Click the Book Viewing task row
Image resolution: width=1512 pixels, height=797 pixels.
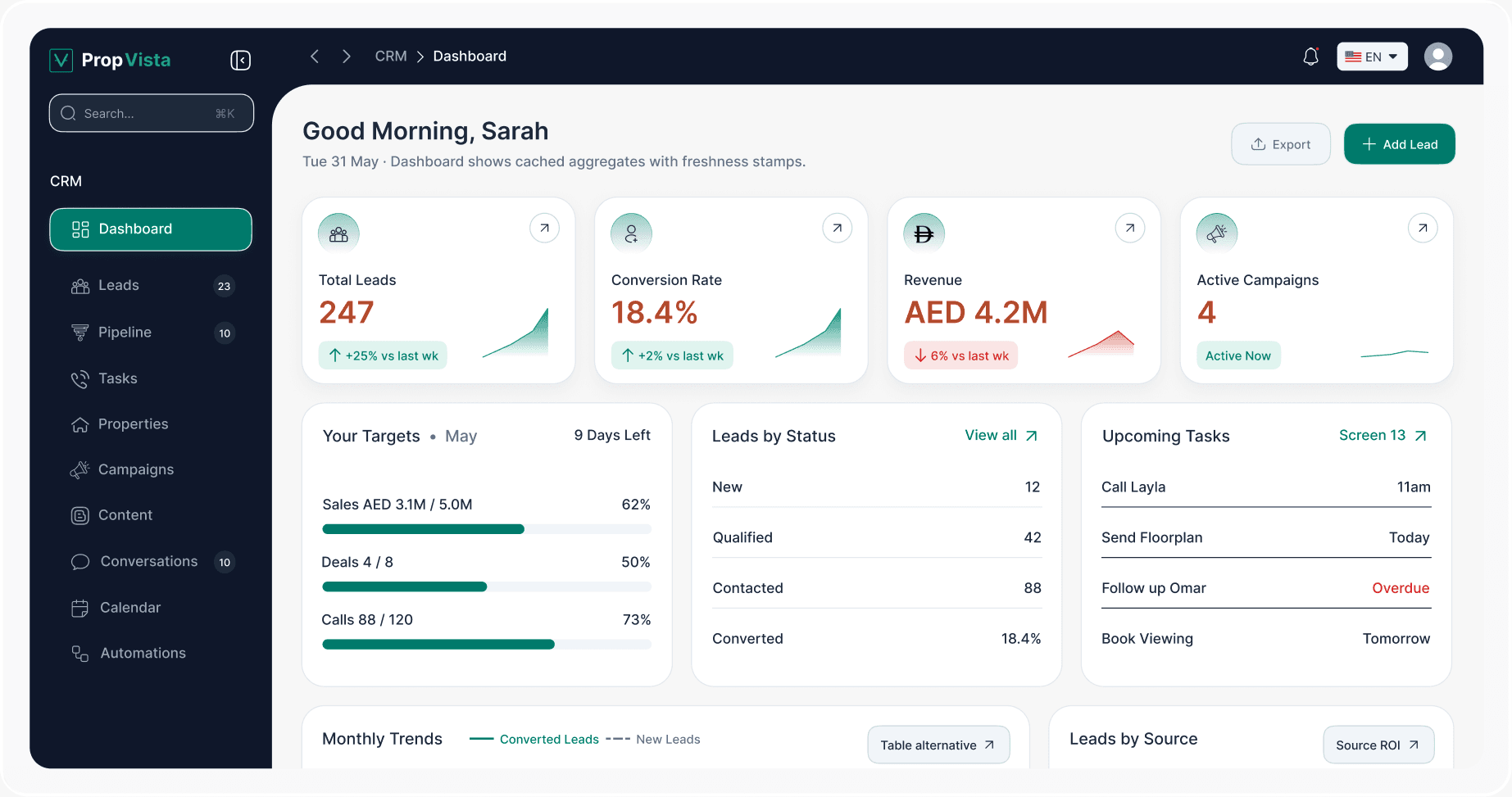click(x=1266, y=639)
